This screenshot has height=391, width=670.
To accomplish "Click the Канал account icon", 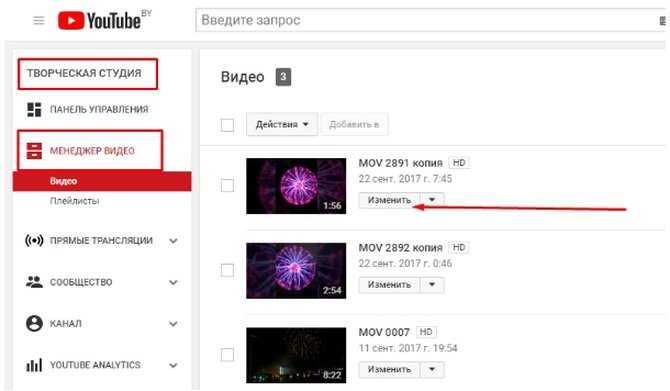I will [x=34, y=323].
